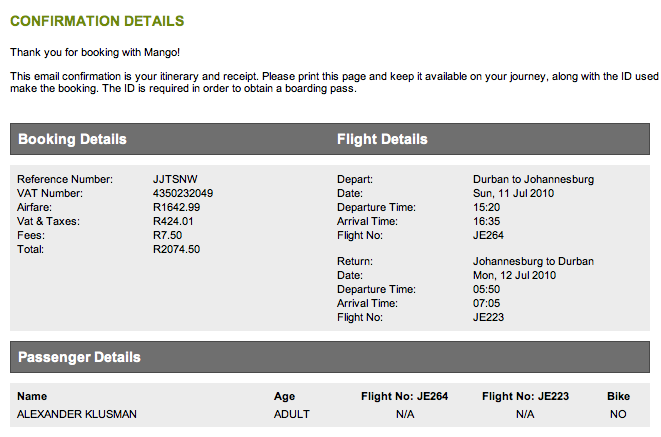Click the Vat & Taxes value R424.01
The height and width of the screenshot is (437, 661).
click(x=173, y=221)
